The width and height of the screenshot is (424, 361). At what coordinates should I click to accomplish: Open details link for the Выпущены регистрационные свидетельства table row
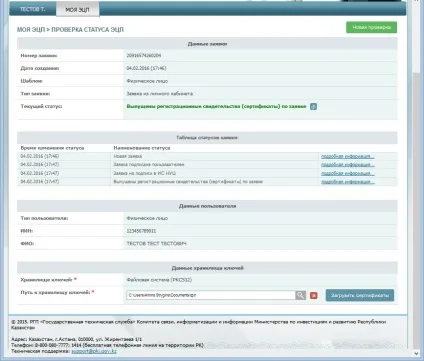pos(348,182)
